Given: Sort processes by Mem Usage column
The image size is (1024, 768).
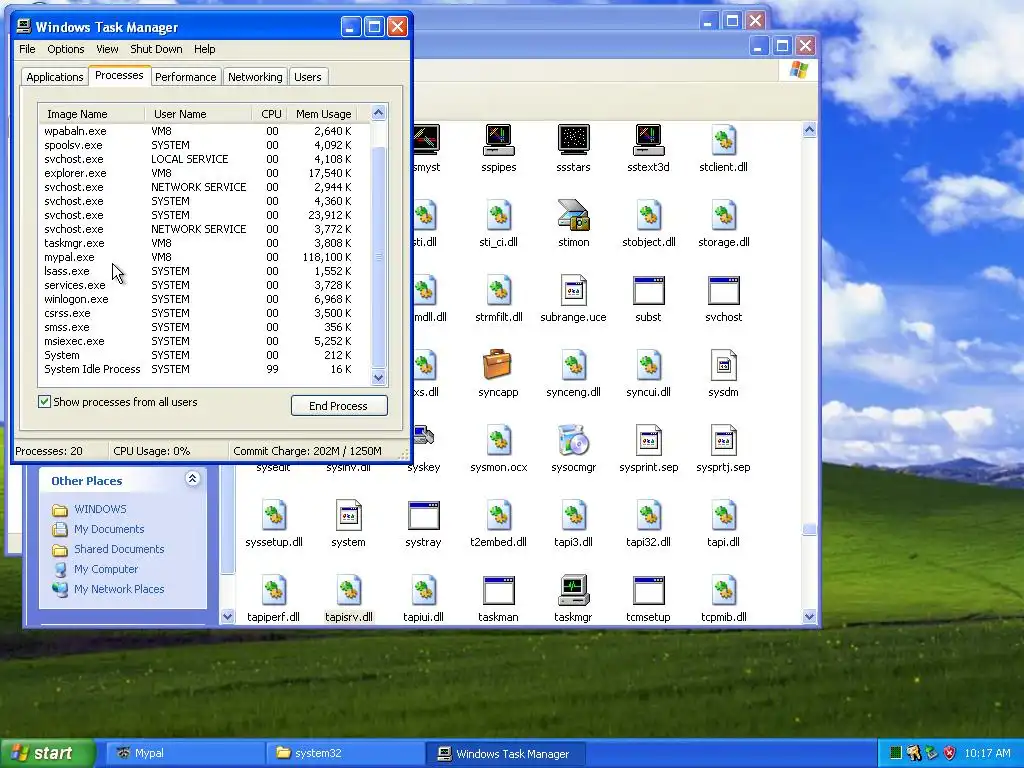Looking at the screenshot, I should tap(323, 114).
